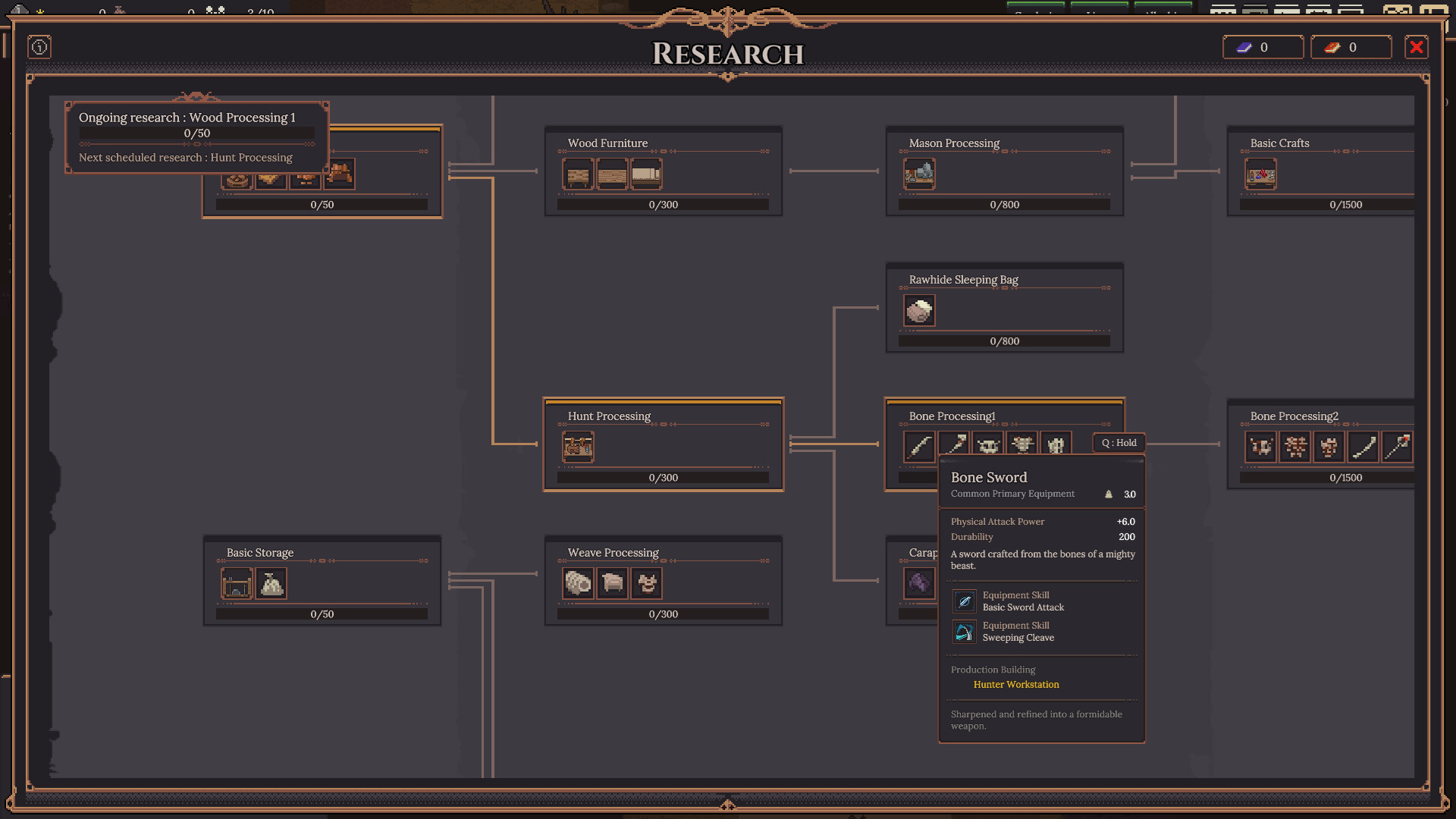This screenshot has height=819, width=1456.
Task: Click the stone icon in Mason Processing node
Action: point(919,174)
